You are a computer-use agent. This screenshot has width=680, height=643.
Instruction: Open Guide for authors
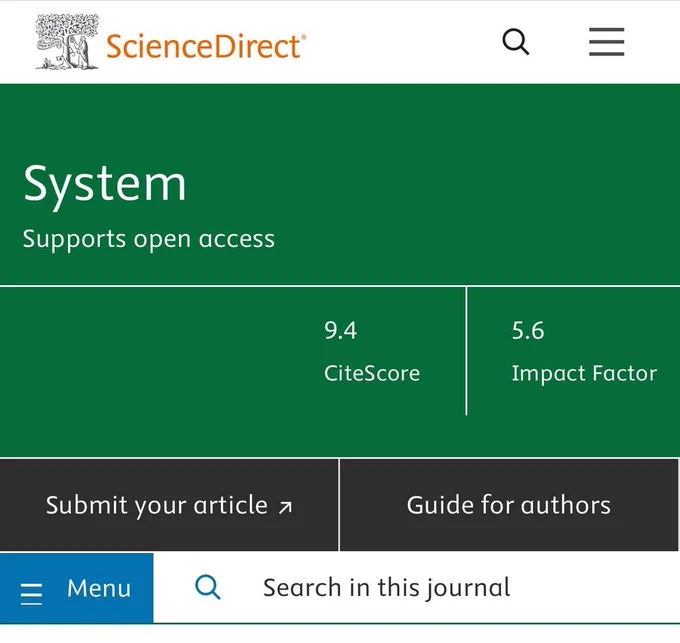point(509,505)
